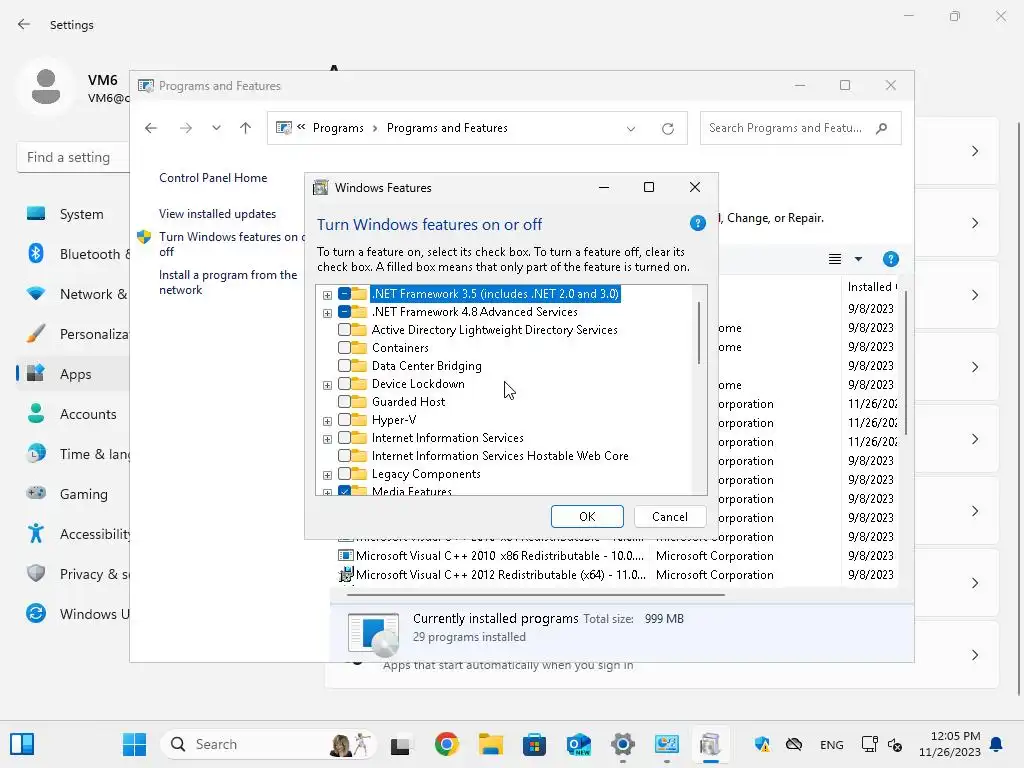
Task: Click the refresh button beside the address bar
Action: click(667, 129)
